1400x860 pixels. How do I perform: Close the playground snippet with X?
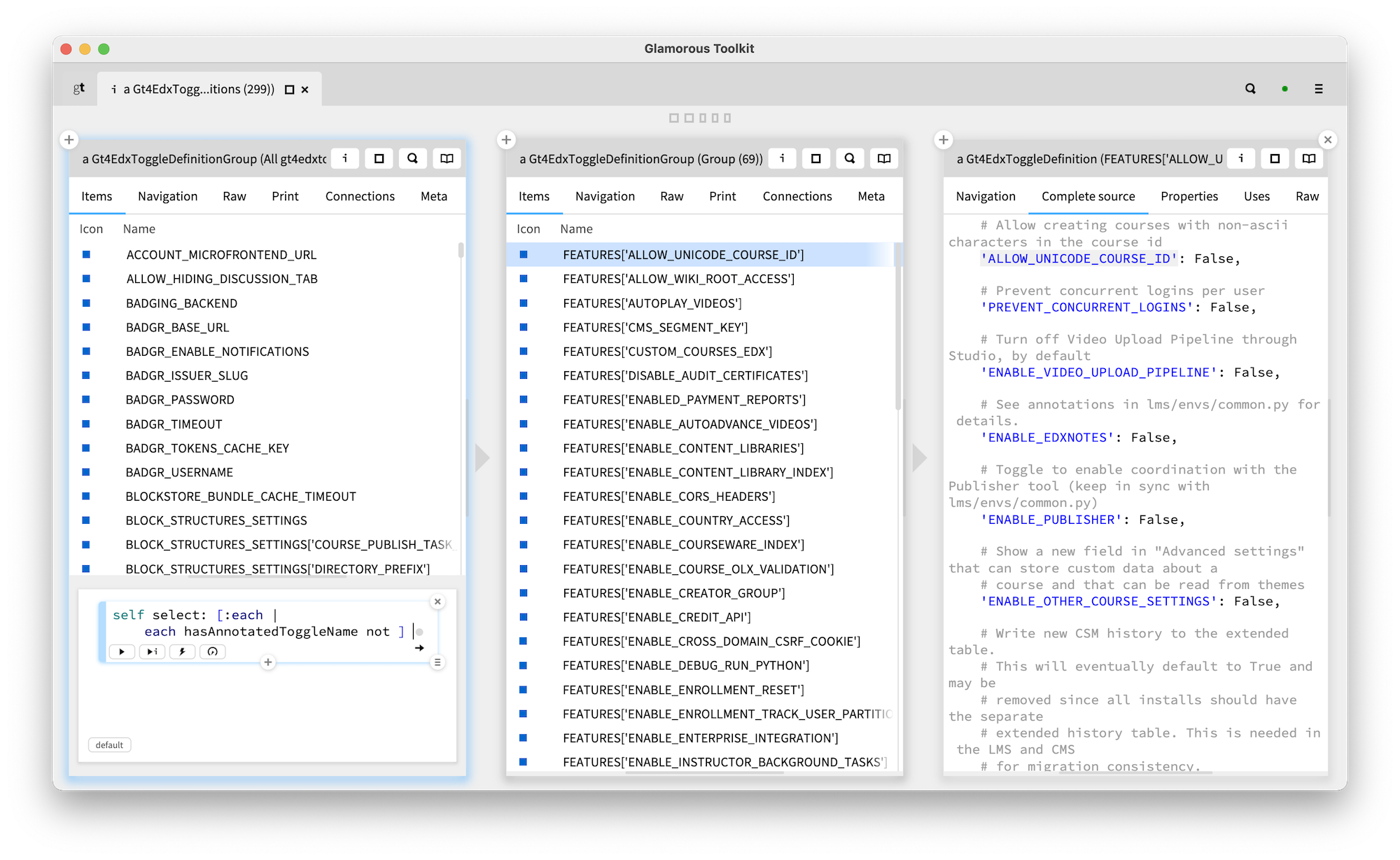(x=437, y=602)
